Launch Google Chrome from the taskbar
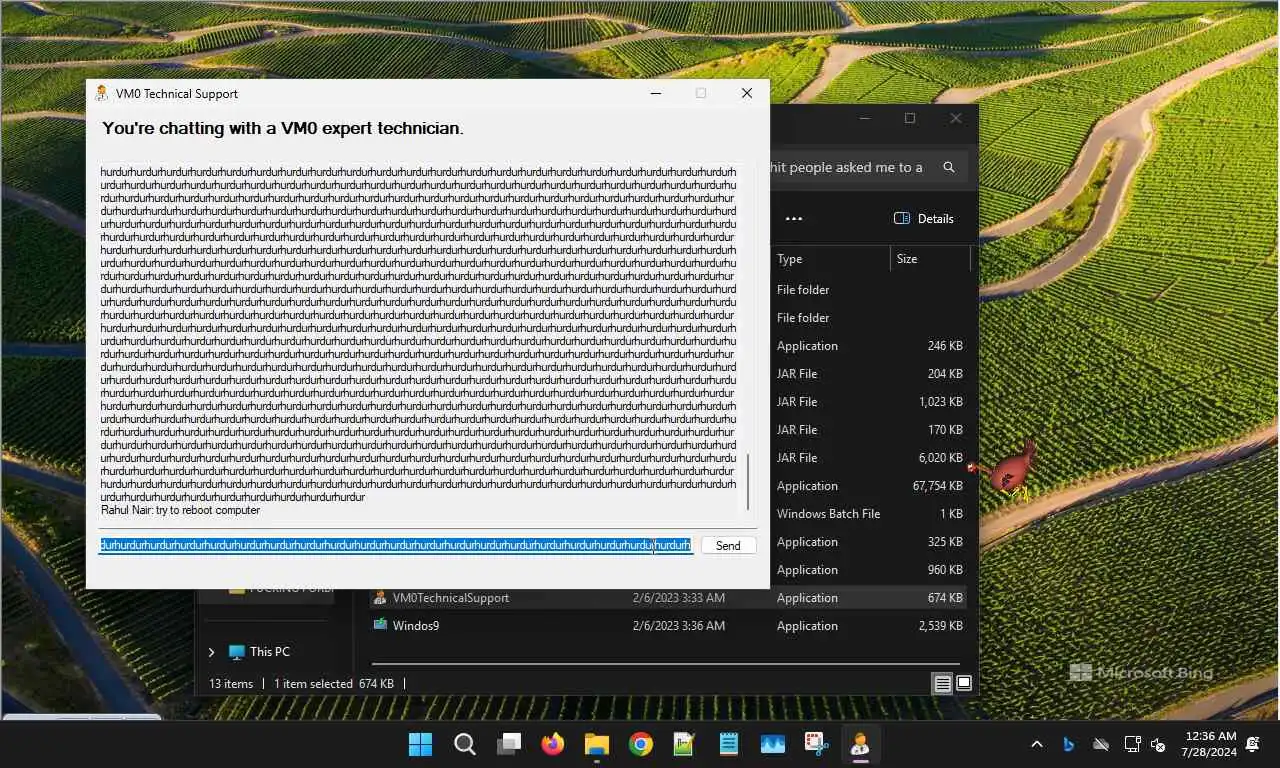 click(641, 744)
